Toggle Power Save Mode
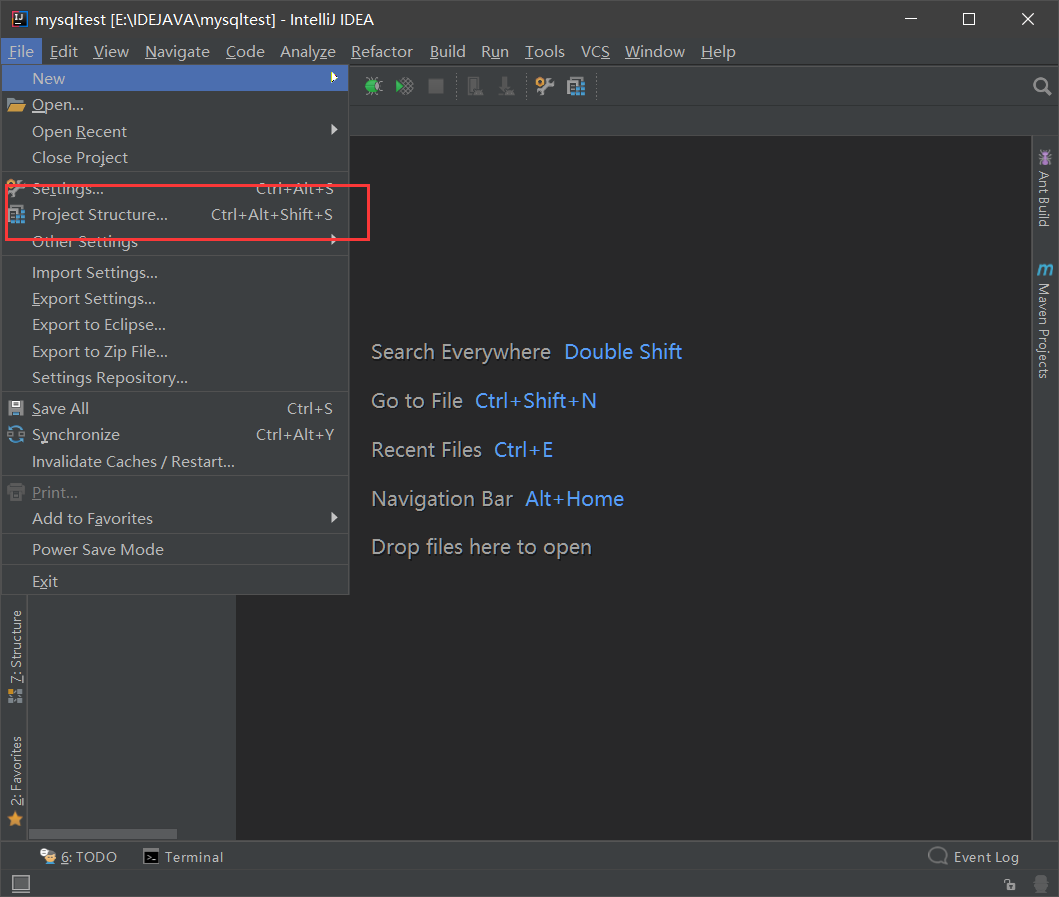Viewport: 1059px width, 897px height. (x=176, y=550)
